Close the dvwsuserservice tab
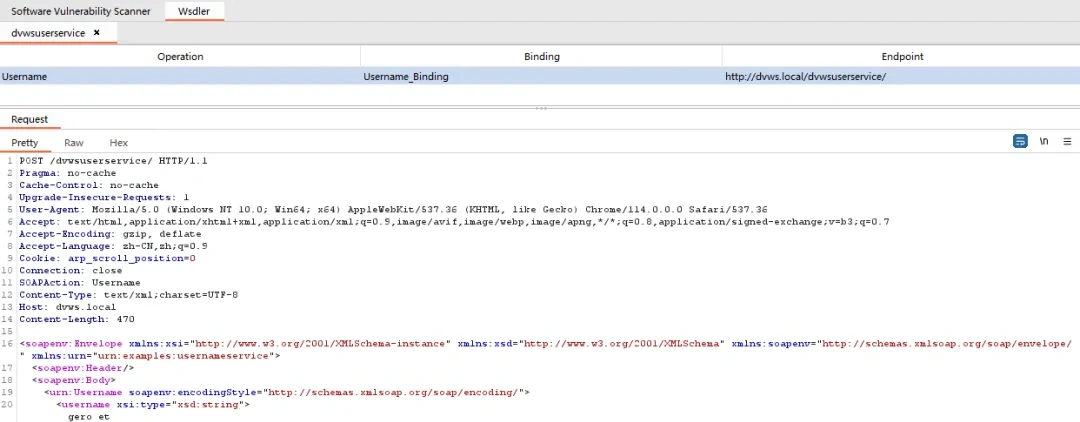Viewport: 1080px width, 422px height. [96, 32]
